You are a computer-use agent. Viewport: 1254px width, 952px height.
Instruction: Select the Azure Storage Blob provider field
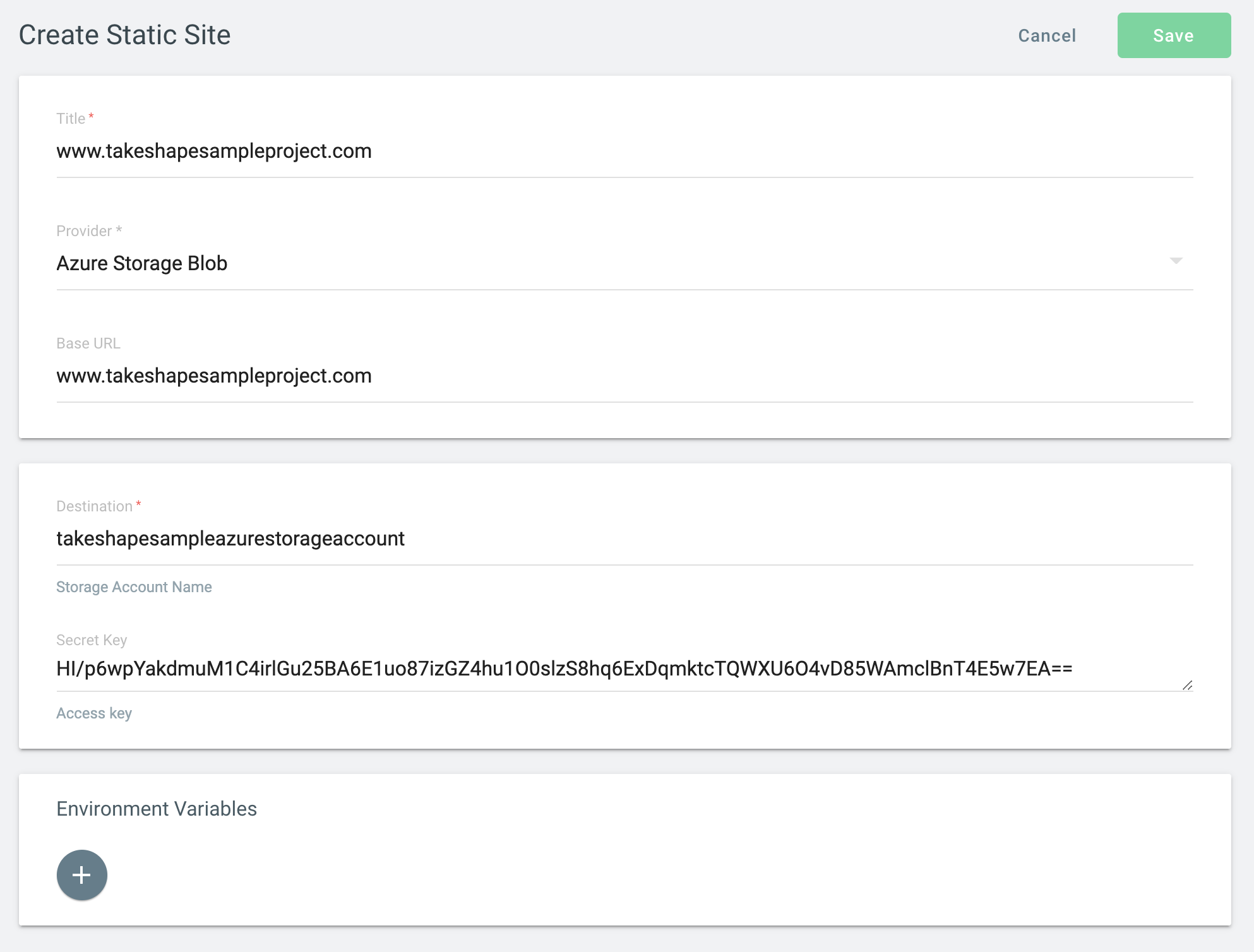624,263
